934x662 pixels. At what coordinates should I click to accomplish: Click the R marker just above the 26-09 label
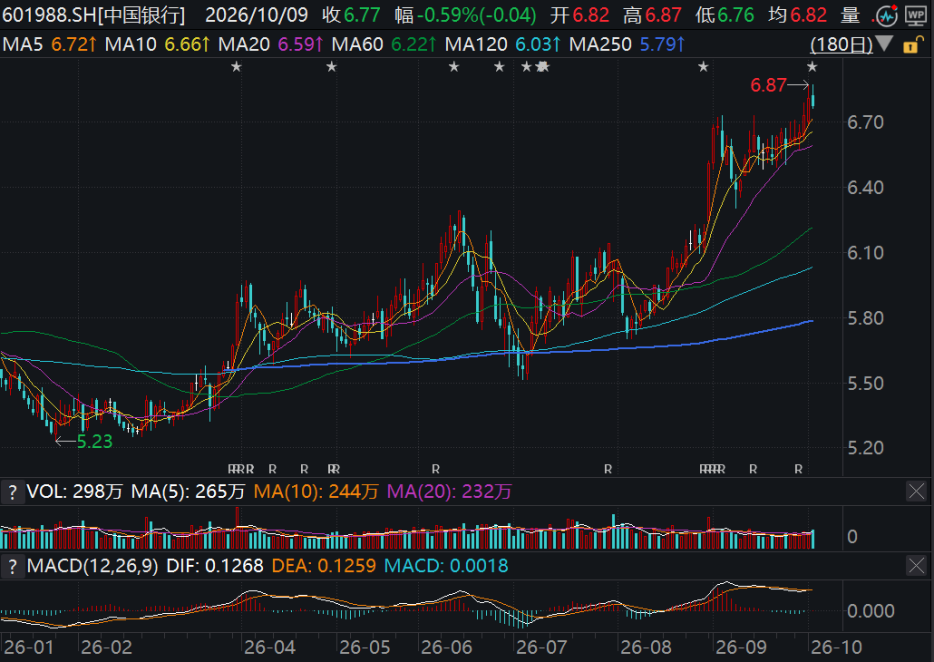point(753,470)
